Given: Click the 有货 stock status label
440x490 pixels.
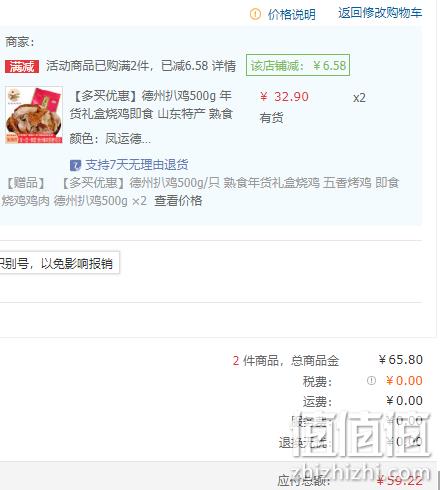Looking at the screenshot, I should tap(271, 118).
